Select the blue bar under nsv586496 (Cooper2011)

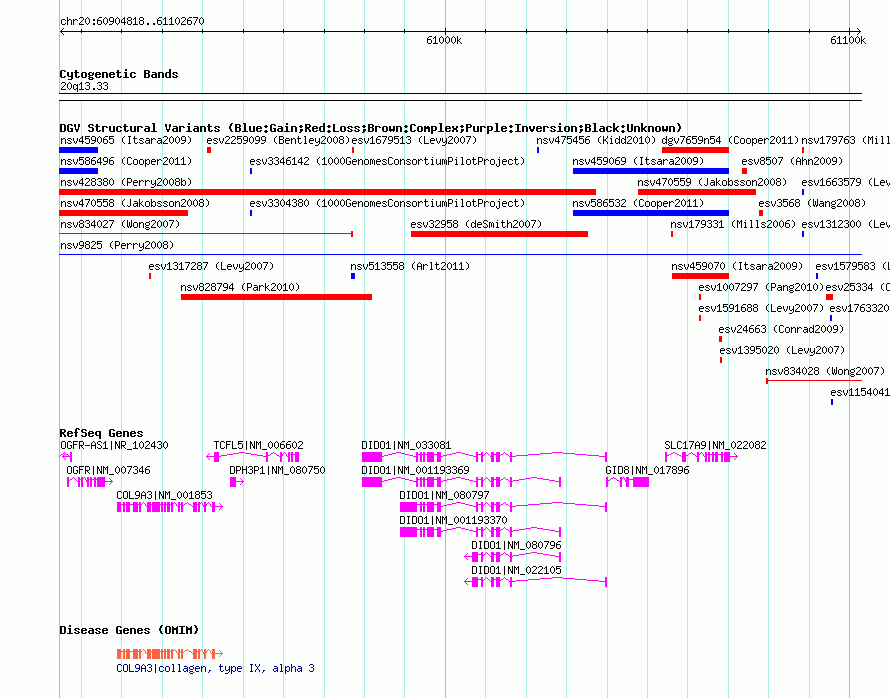79,171
